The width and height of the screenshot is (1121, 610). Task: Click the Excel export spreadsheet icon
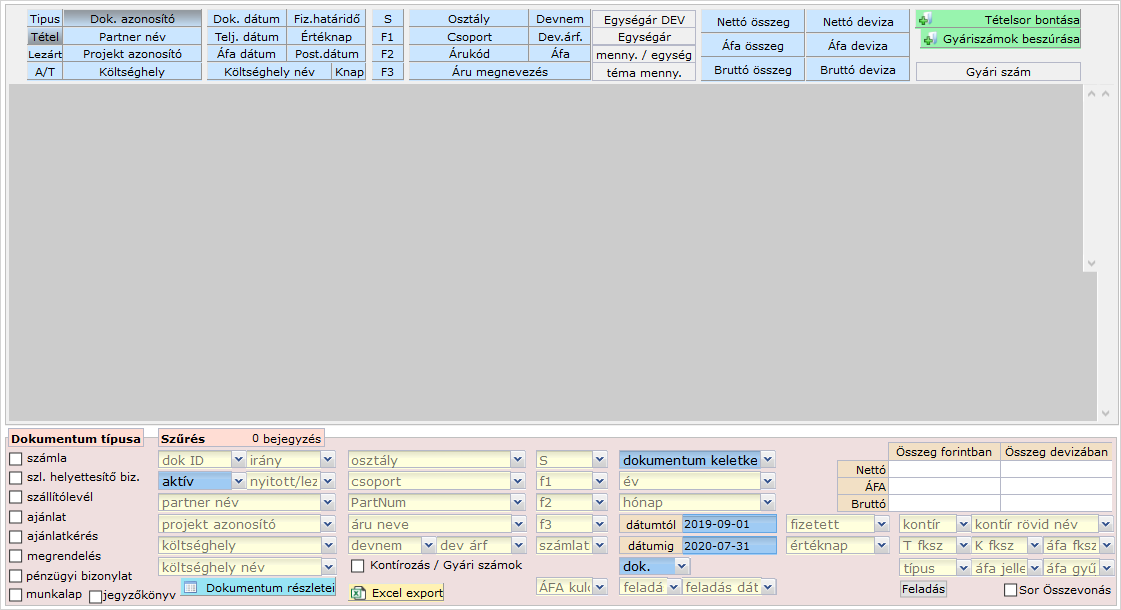[358, 593]
